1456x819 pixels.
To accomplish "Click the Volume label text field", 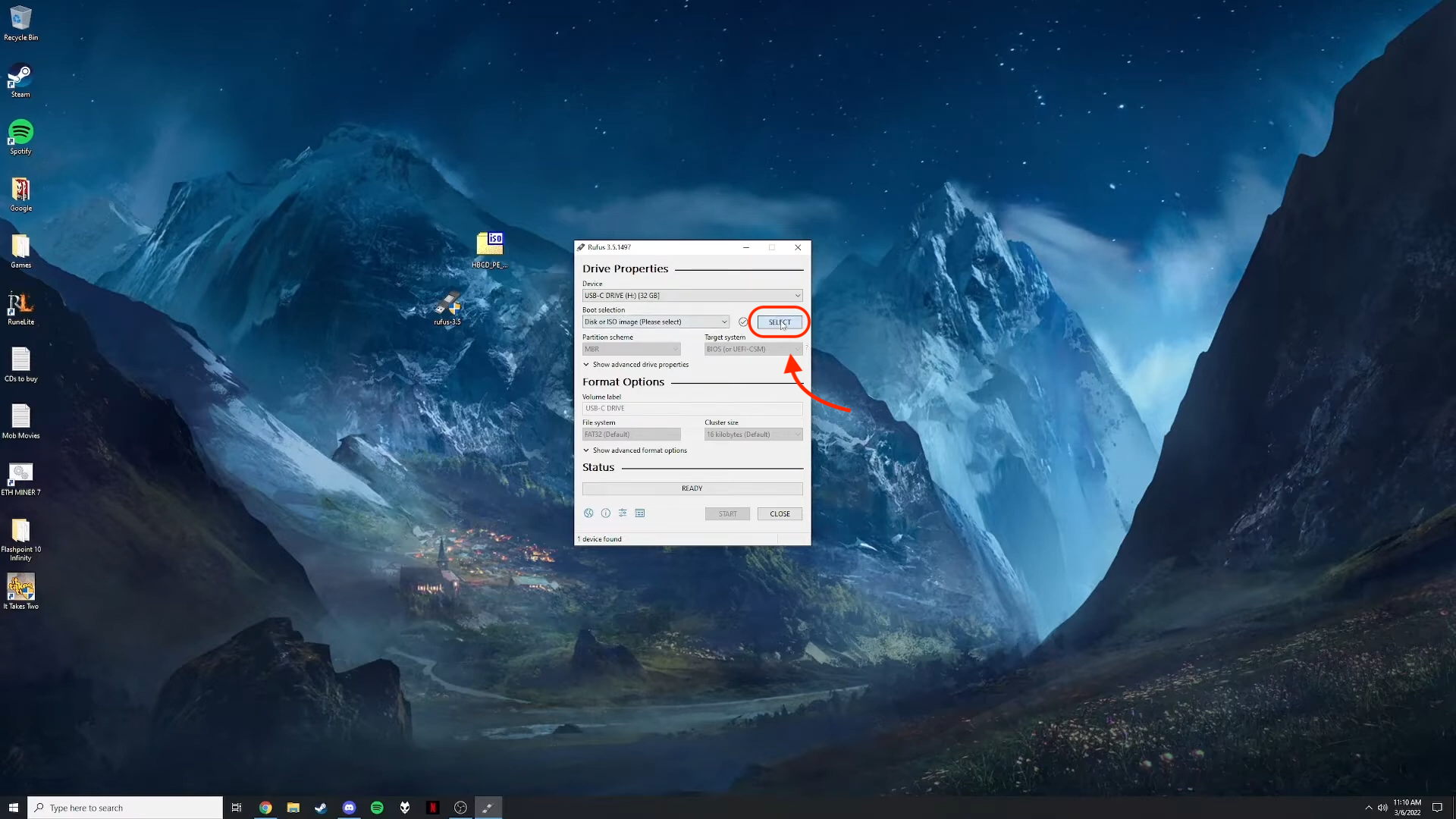I will click(x=692, y=408).
